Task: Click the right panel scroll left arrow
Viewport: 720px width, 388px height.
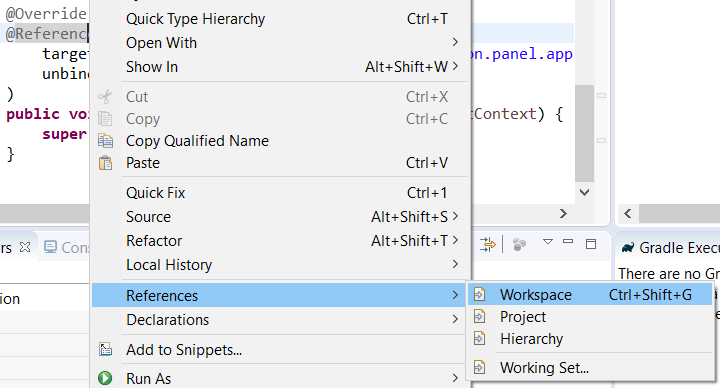Action: pos(628,214)
